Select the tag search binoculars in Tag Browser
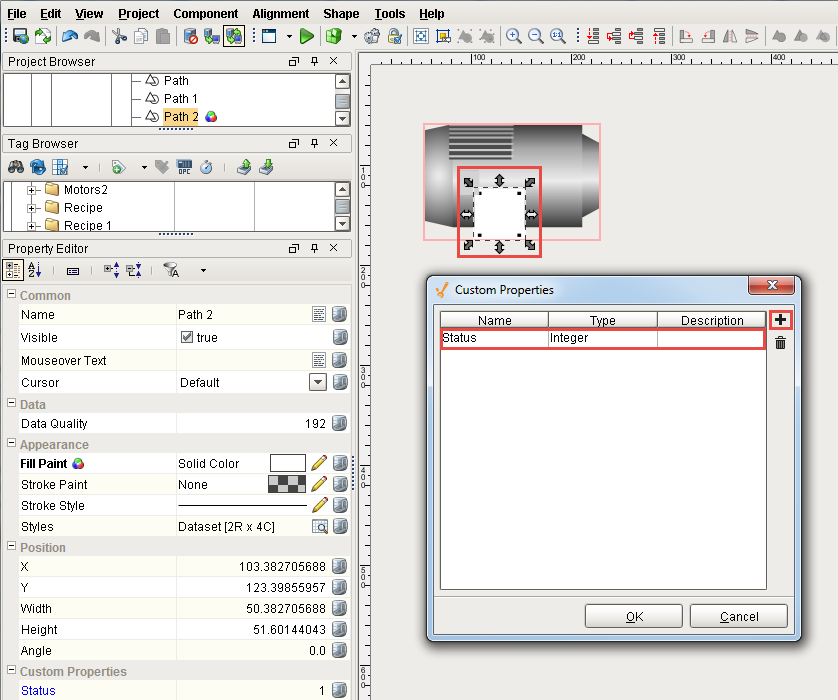838x700 pixels. pos(14,167)
